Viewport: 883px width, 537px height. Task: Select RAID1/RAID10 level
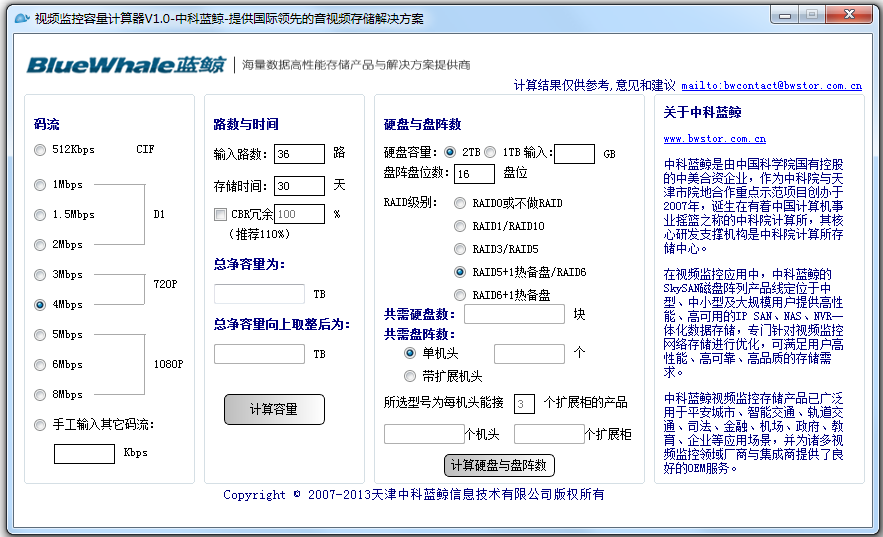click(460, 226)
